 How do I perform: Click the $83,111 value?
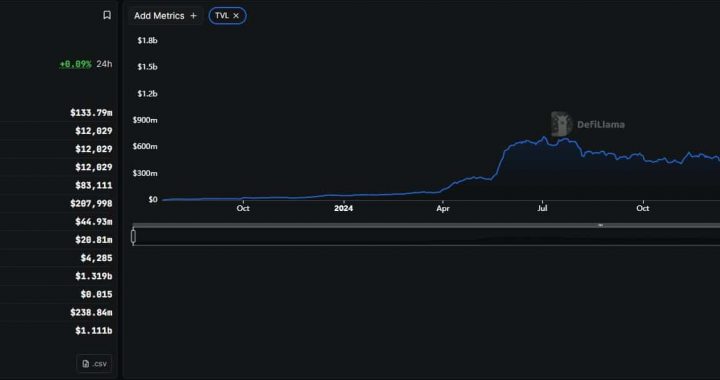[x=94, y=185]
